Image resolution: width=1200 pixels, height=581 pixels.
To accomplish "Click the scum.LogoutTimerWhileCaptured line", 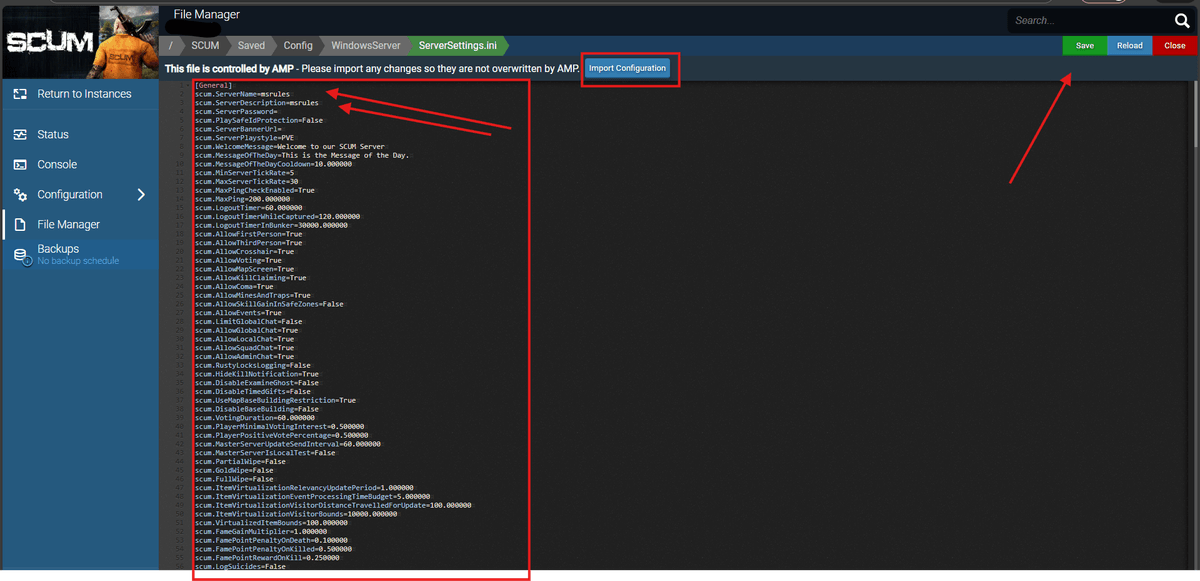I will click(278, 216).
